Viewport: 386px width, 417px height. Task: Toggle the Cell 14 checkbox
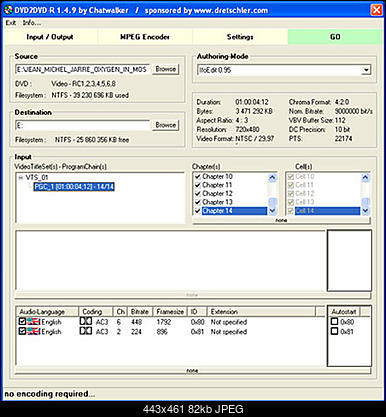290,211
